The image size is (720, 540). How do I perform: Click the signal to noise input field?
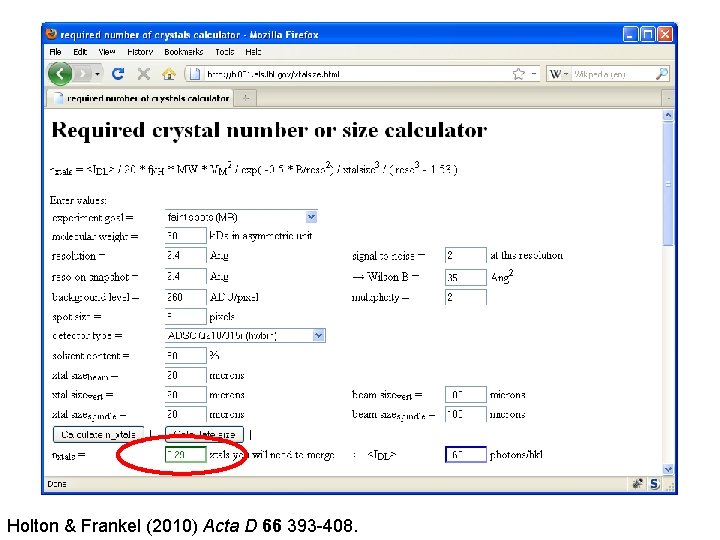[466, 255]
